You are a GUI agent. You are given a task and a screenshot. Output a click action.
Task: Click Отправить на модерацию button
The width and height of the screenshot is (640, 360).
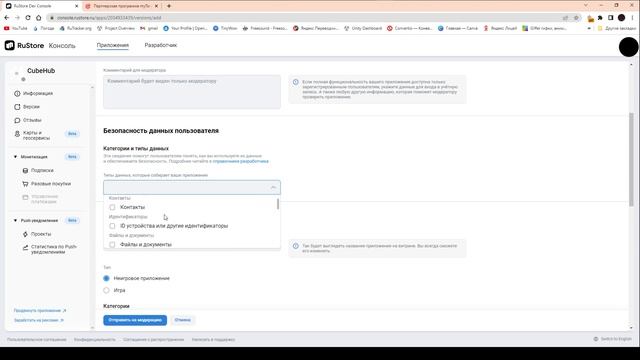(x=135, y=320)
